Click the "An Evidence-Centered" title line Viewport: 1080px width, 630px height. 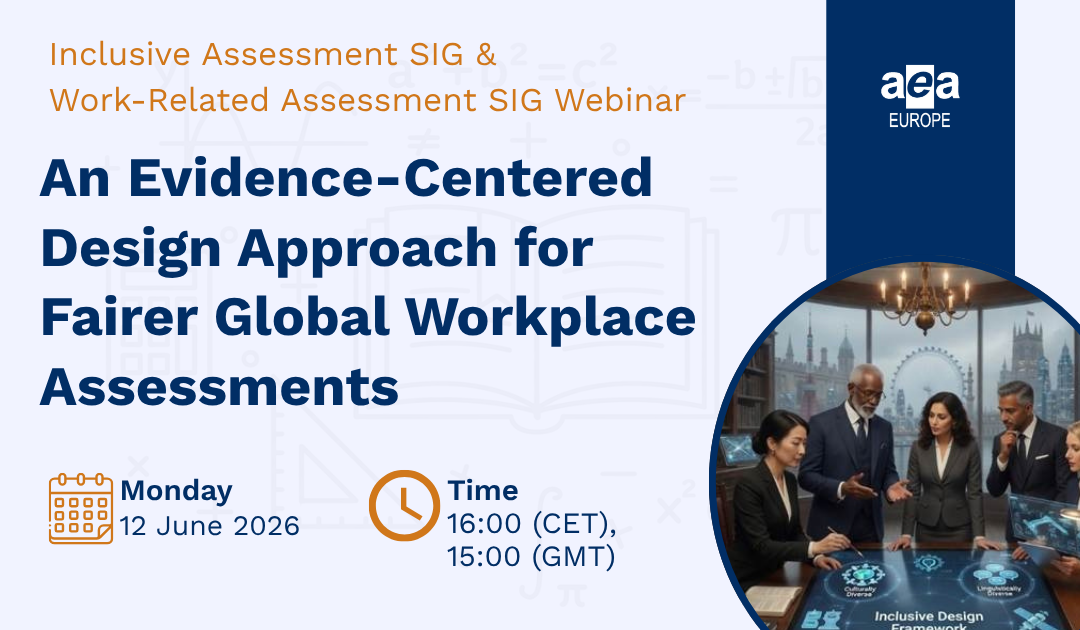pos(346,178)
